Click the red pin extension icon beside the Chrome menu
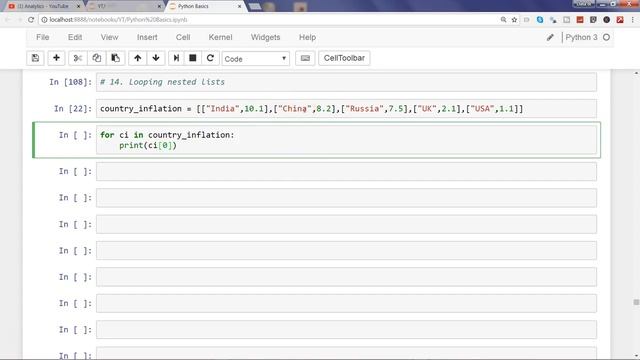This screenshot has width=640, height=360. tap(620, 20)
